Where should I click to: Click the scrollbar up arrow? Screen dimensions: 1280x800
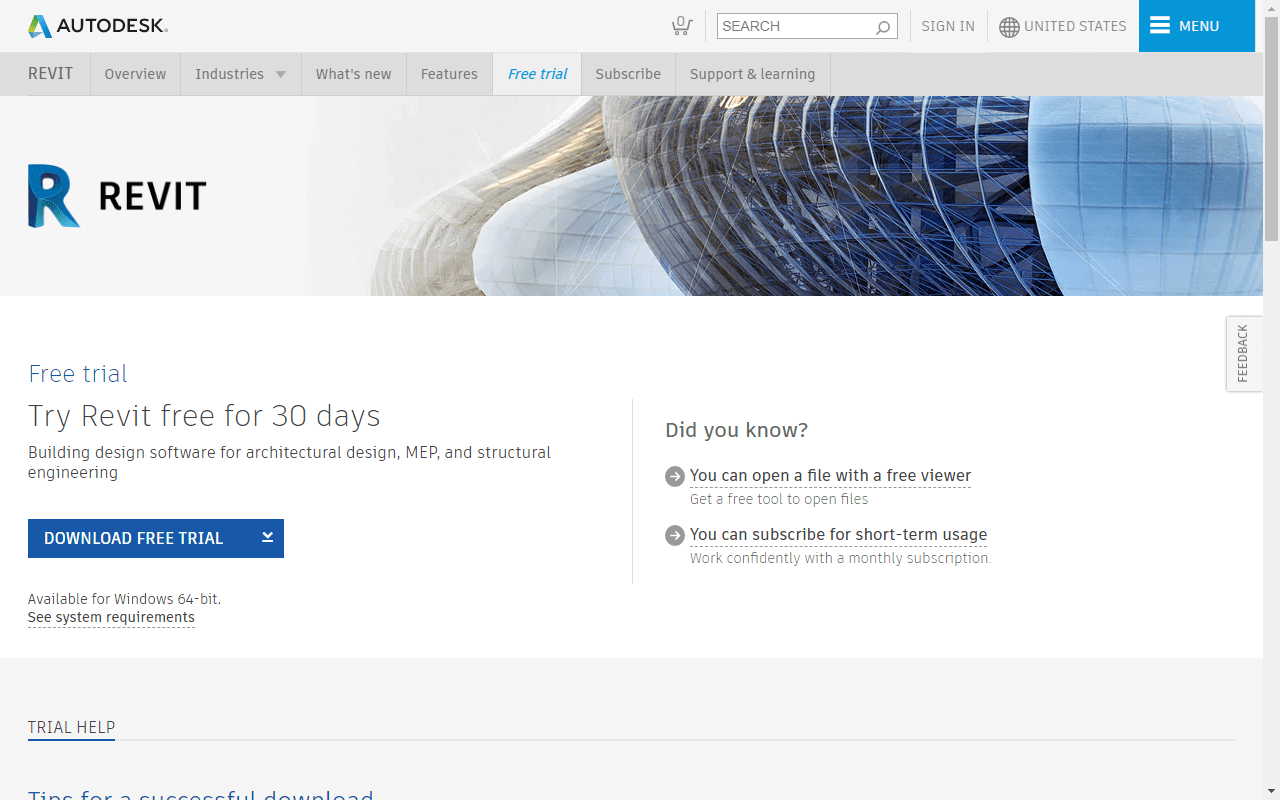click(x=1271, y=8)
